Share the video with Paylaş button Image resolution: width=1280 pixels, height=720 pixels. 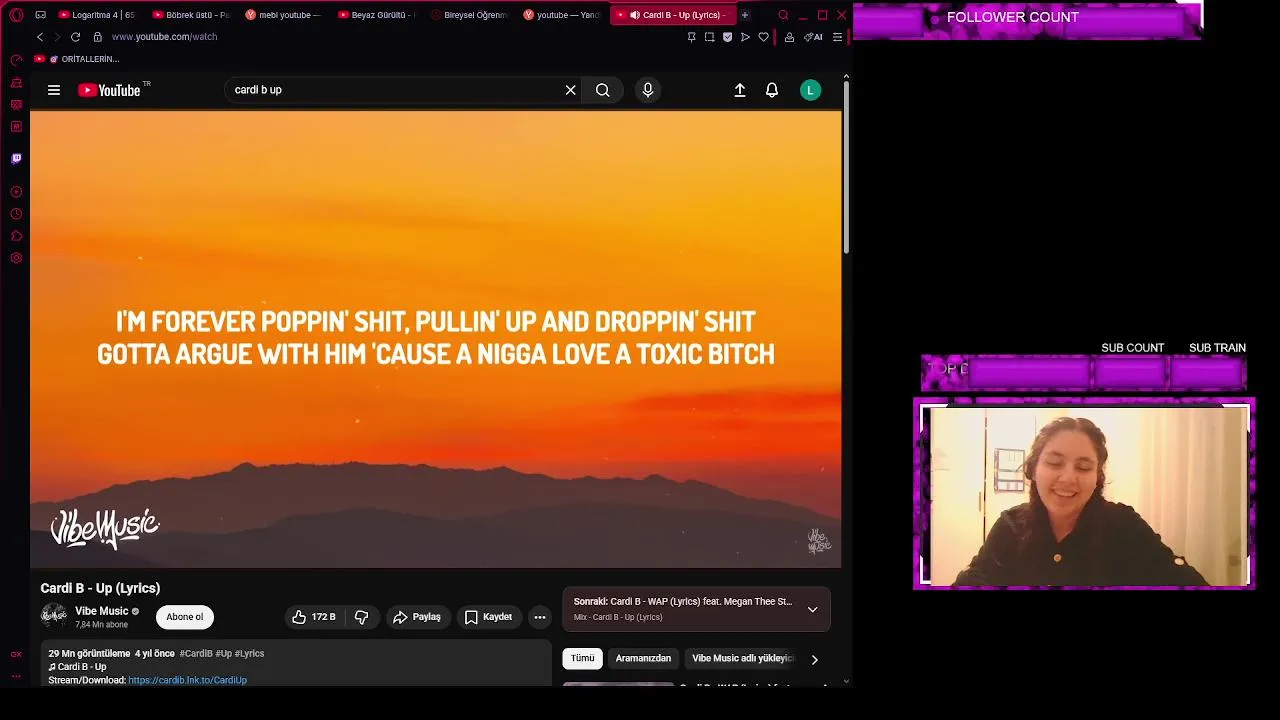(x=417, y=617)
